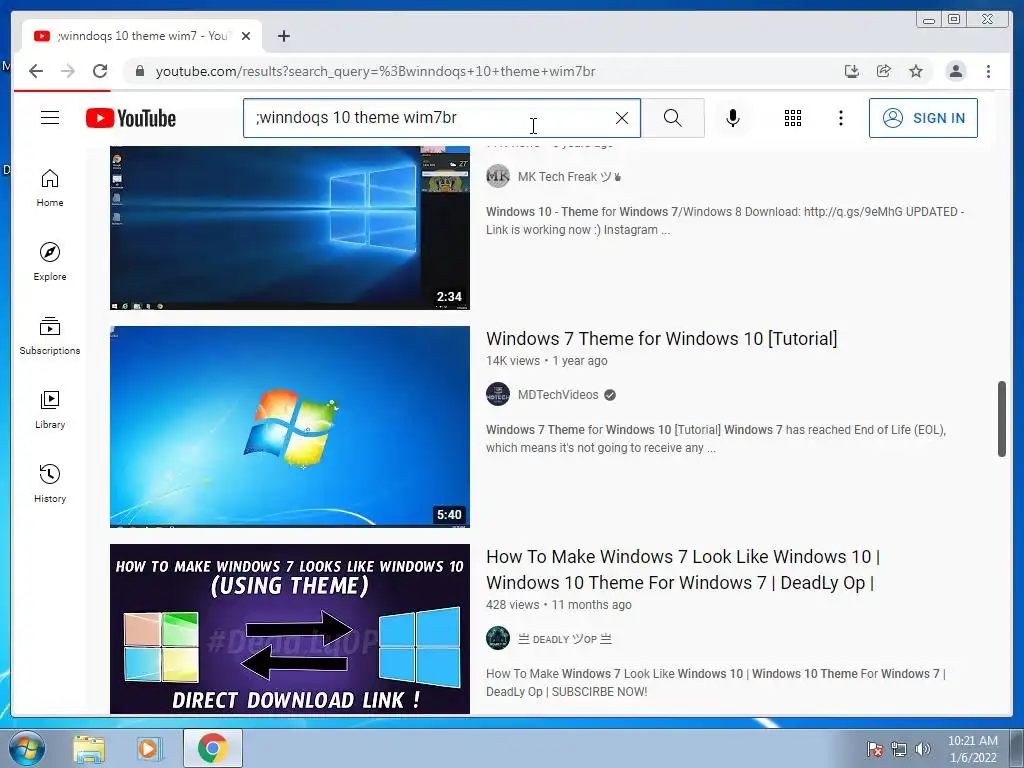Reload the page with the refresh icon
This screenshot has height=768, width=1024.
click(x=100, y=71)
